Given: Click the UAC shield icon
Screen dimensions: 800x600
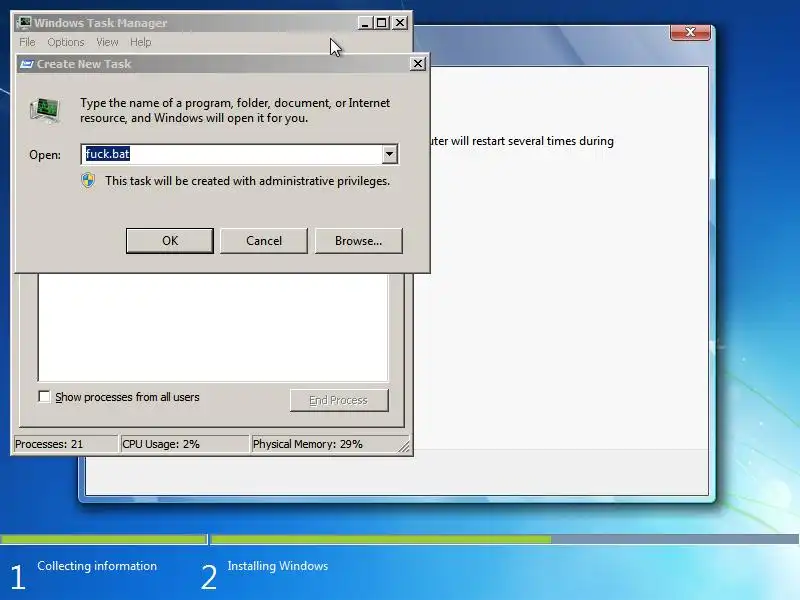Looking at the screenshot, I should [88, 181].
